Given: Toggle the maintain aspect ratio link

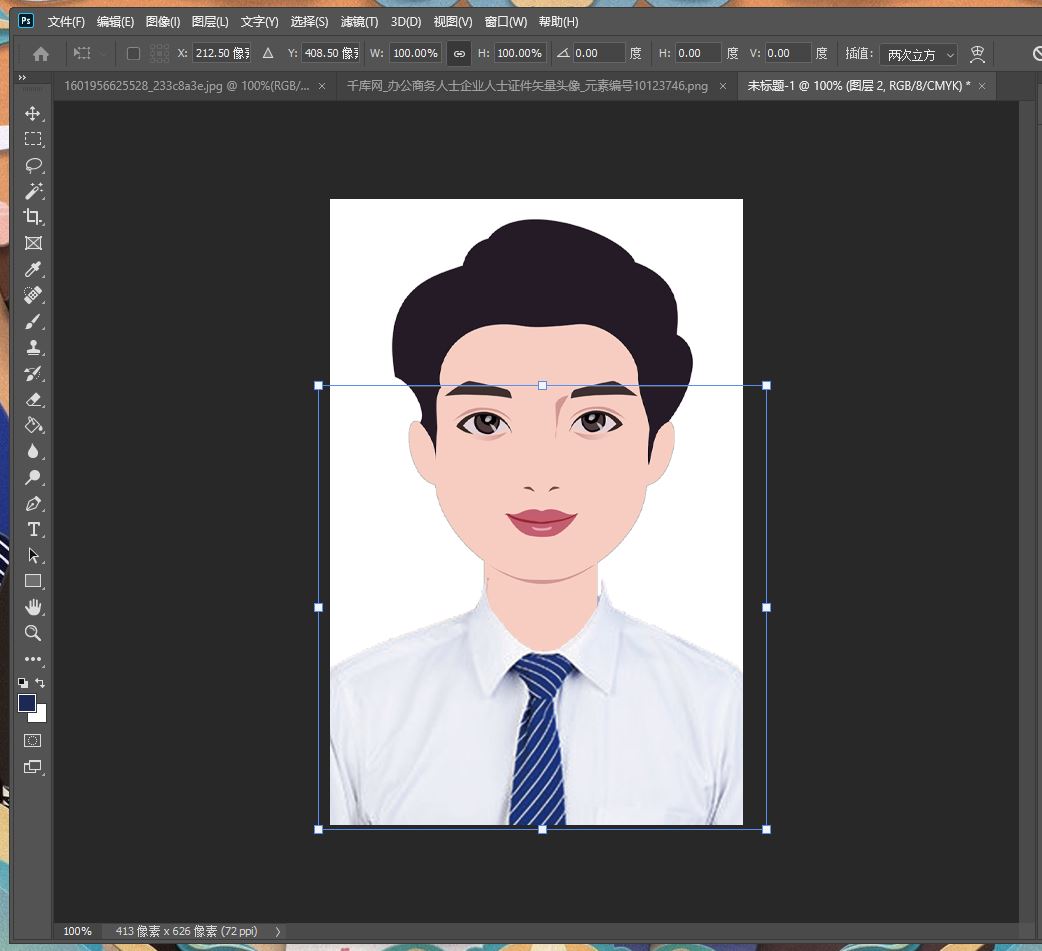Looking at the screenshot, I should coord(459,53).
